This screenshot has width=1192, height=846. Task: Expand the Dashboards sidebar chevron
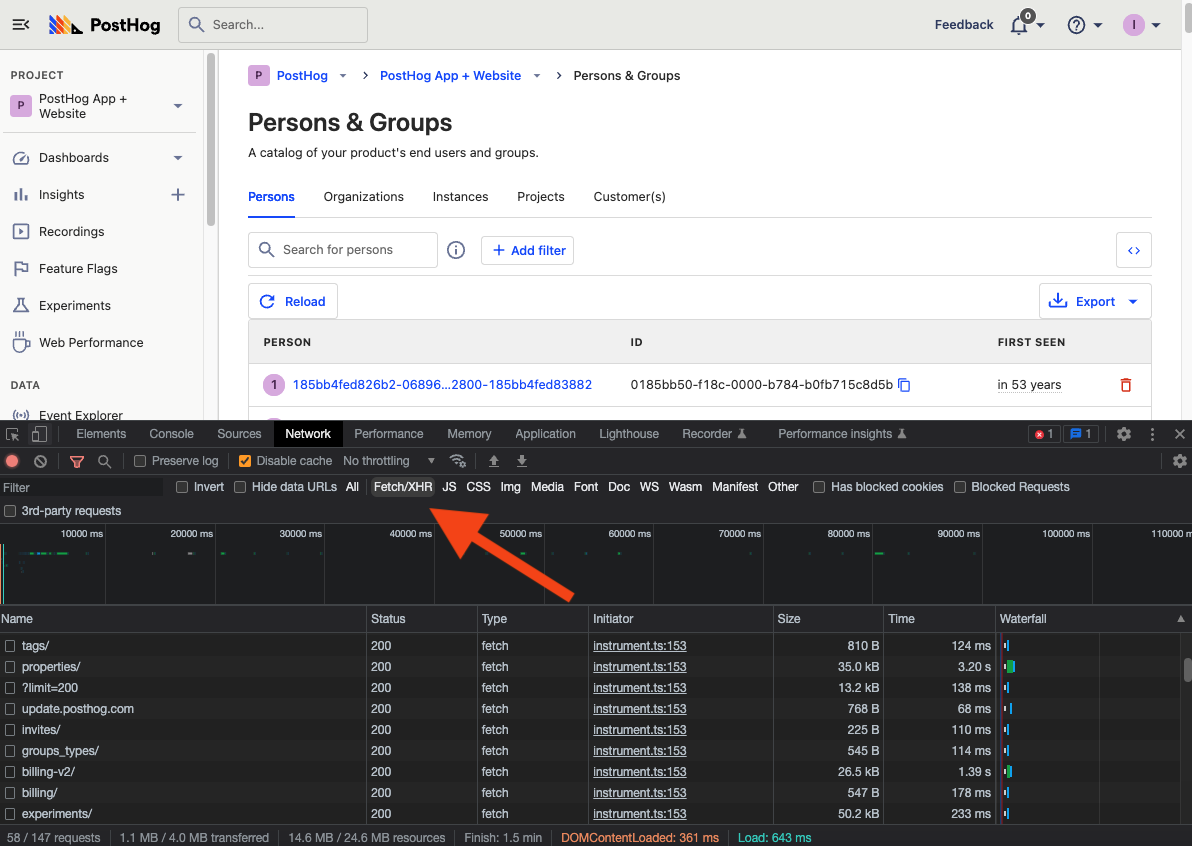pos(178,158)
